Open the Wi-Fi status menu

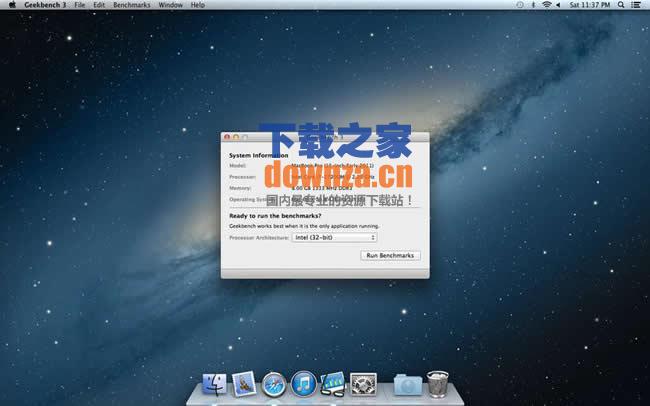pos(547,5)
